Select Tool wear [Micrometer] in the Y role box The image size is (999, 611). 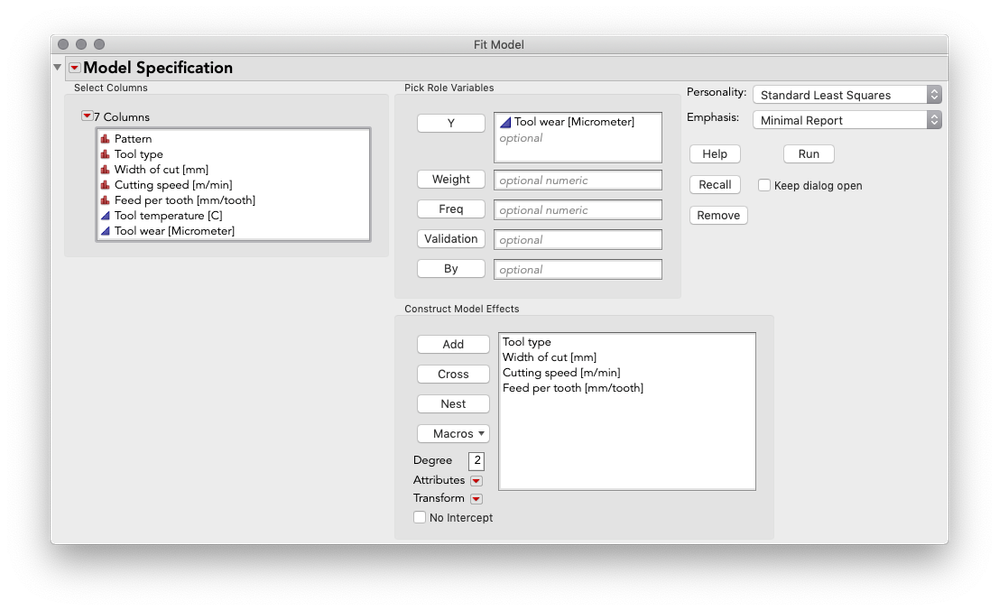(574, 122)
